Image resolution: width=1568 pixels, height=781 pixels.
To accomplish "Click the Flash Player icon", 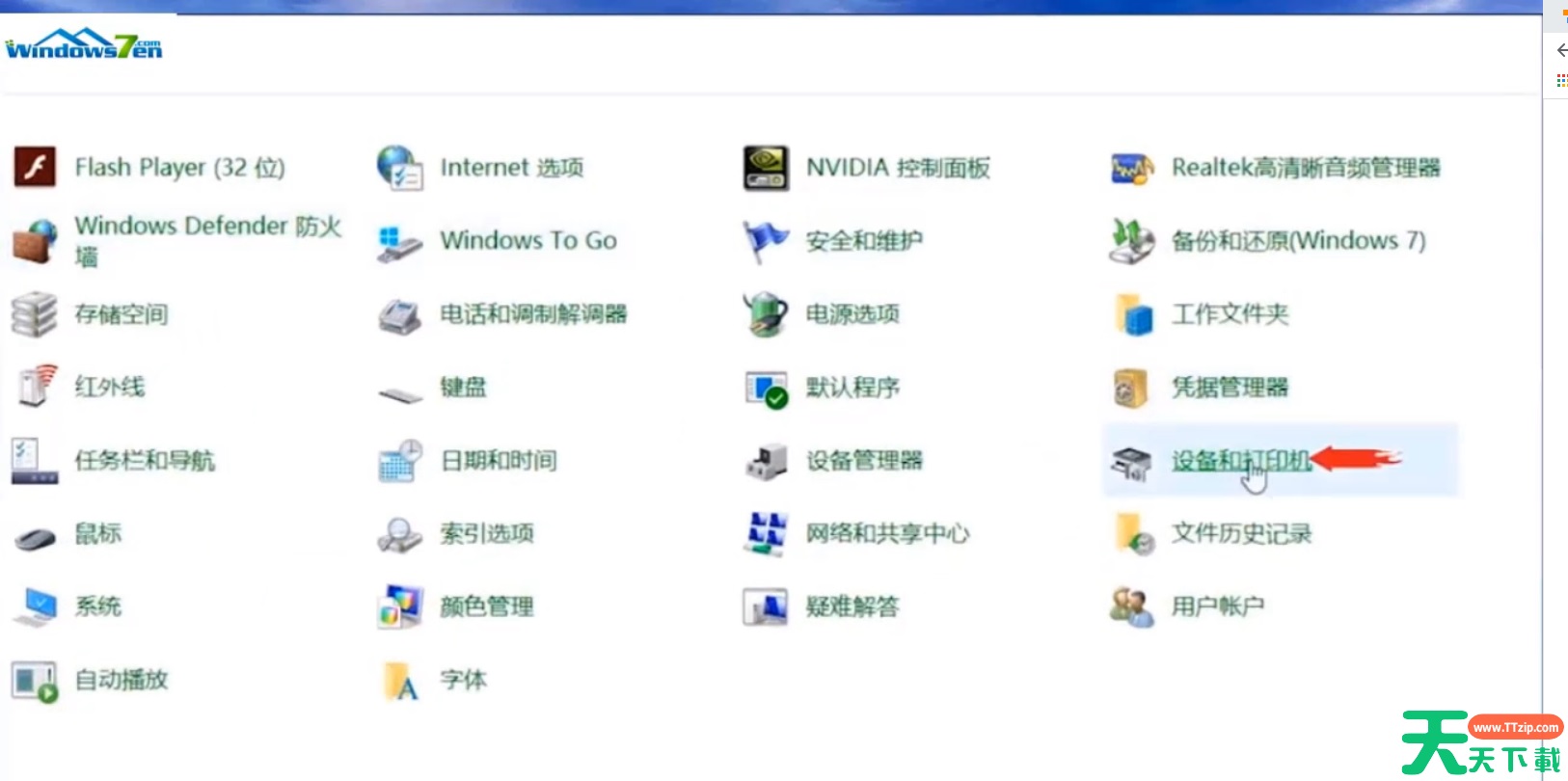I will [36, 168].
